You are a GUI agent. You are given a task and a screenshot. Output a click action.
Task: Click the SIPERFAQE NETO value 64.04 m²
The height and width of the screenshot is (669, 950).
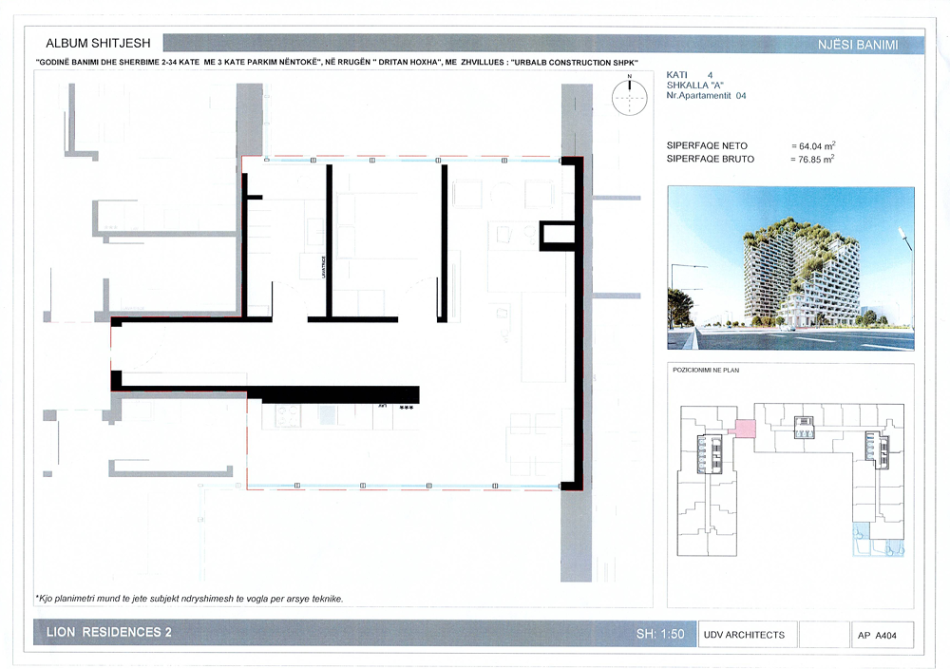tap(812, 146)
